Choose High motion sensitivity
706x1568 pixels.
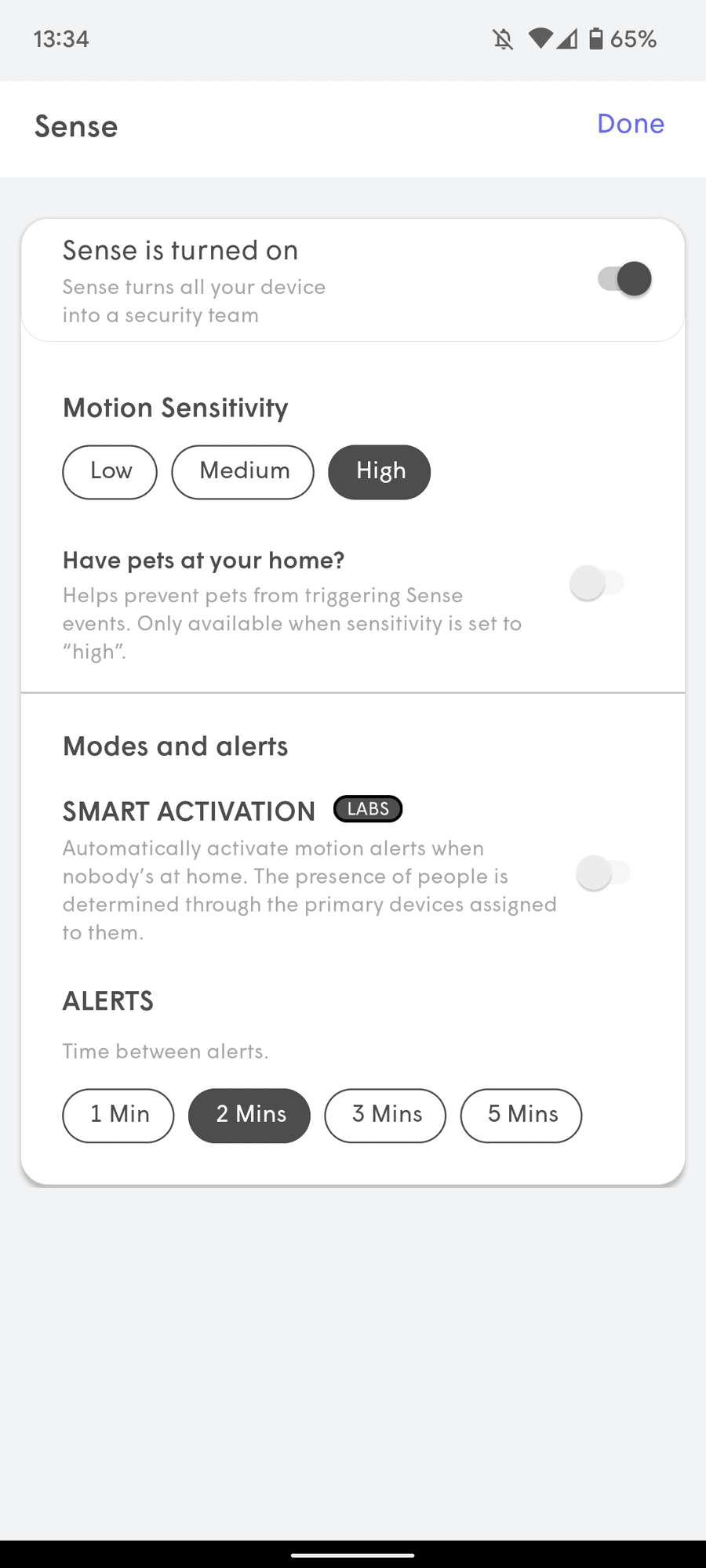click(380, 472)
